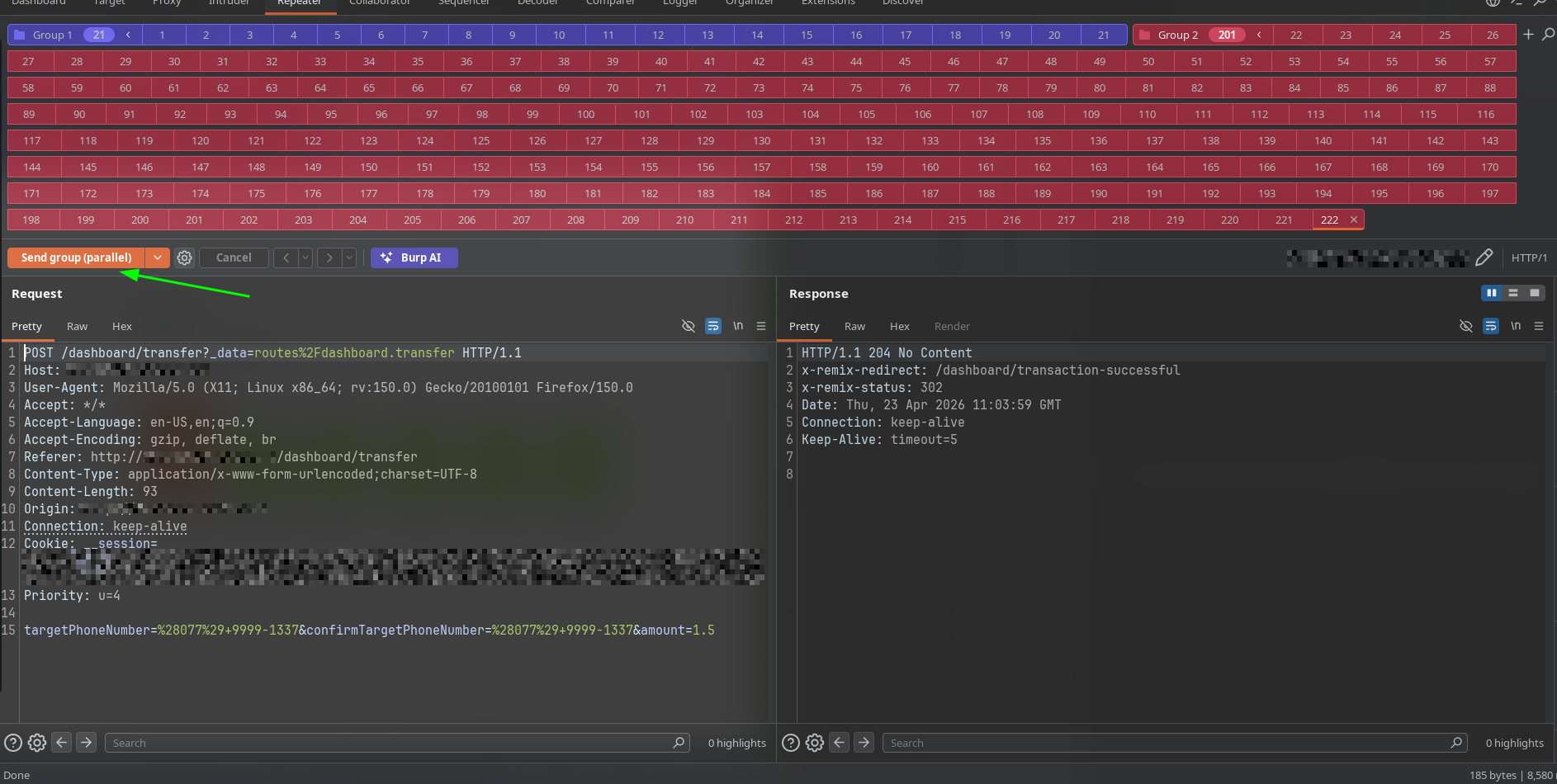Switch request view to Raw
Image resolution: width=1557 pixels, height=784 pixels.
[x=77, y=326]
